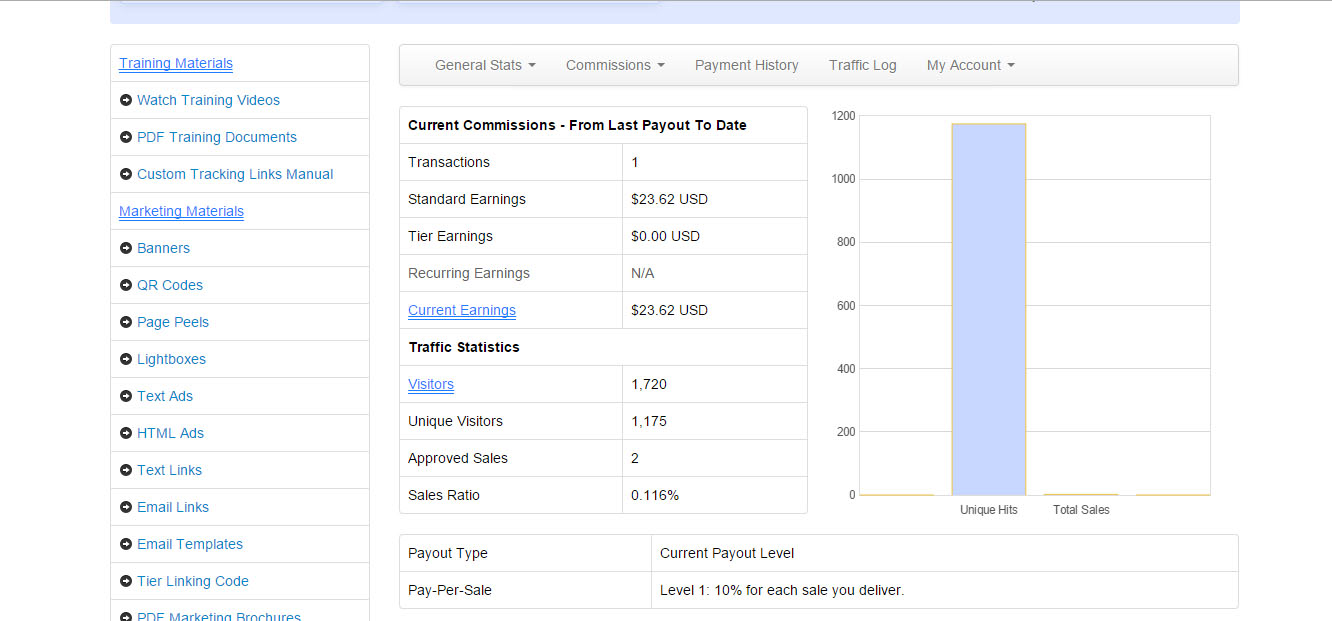1332x621 pixels.
Task: Click the arrow icon next to Banners
Action: point(126,248)
